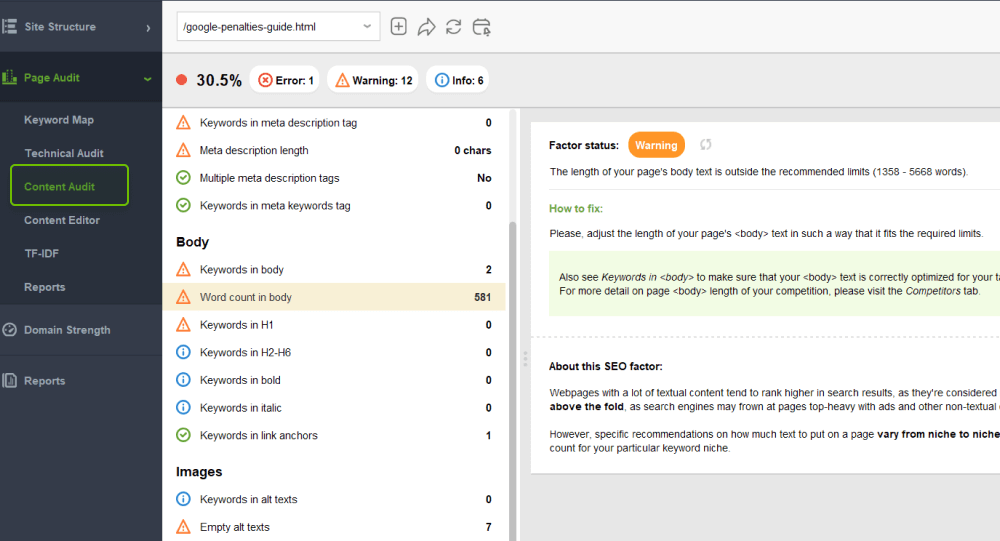Screen dimensions: 1000x541
Task: Open TF-IDF in sidebar
Action: point(41,253)
